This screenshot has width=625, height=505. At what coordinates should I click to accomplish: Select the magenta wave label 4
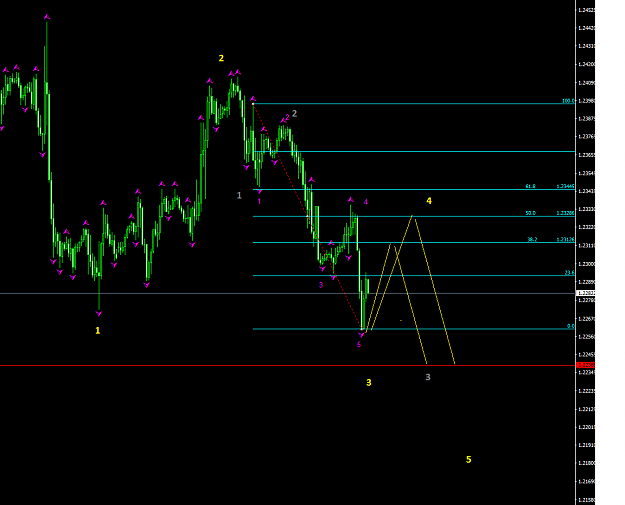point(366,202)
